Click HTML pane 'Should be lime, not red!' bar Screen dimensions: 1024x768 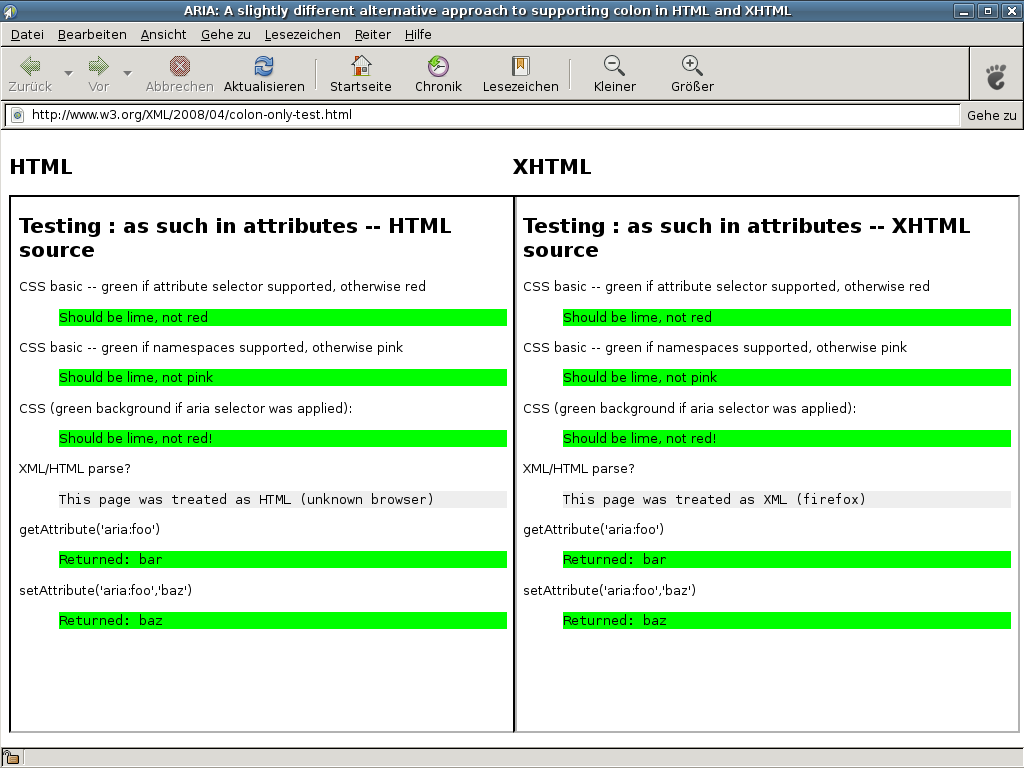click(x=283, y=438)
